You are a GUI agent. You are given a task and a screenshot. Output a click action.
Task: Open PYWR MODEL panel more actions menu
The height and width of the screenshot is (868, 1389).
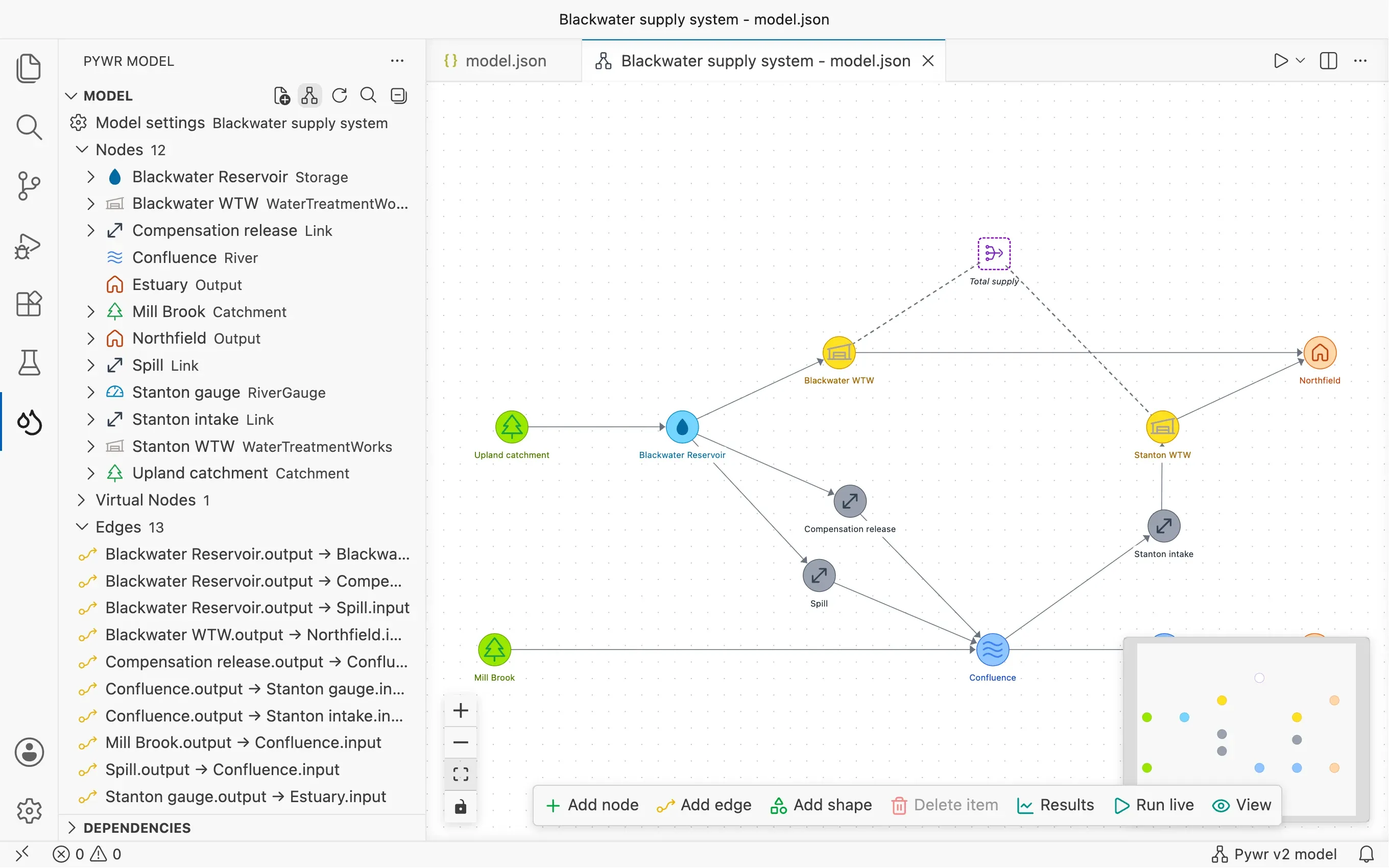coord(397,61)
